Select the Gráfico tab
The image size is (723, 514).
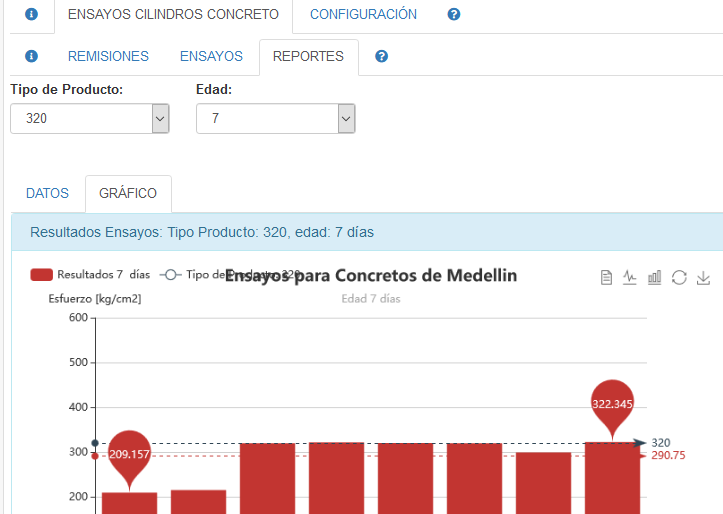pyautogui.click(x=128, y=193)
